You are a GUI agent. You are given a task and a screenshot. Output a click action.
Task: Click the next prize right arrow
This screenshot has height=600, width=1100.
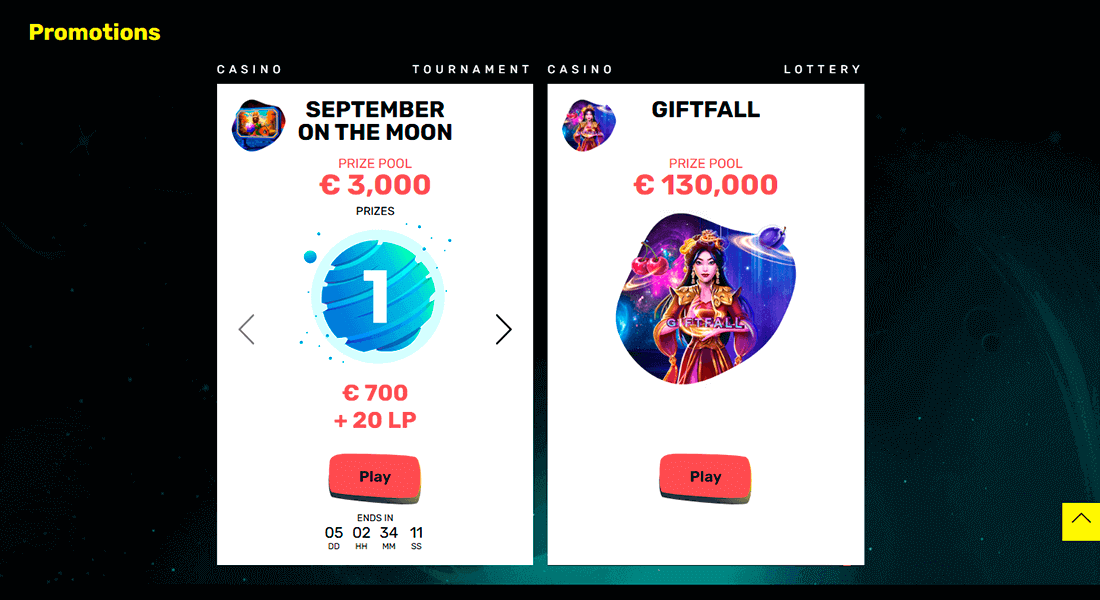point(504,329)
